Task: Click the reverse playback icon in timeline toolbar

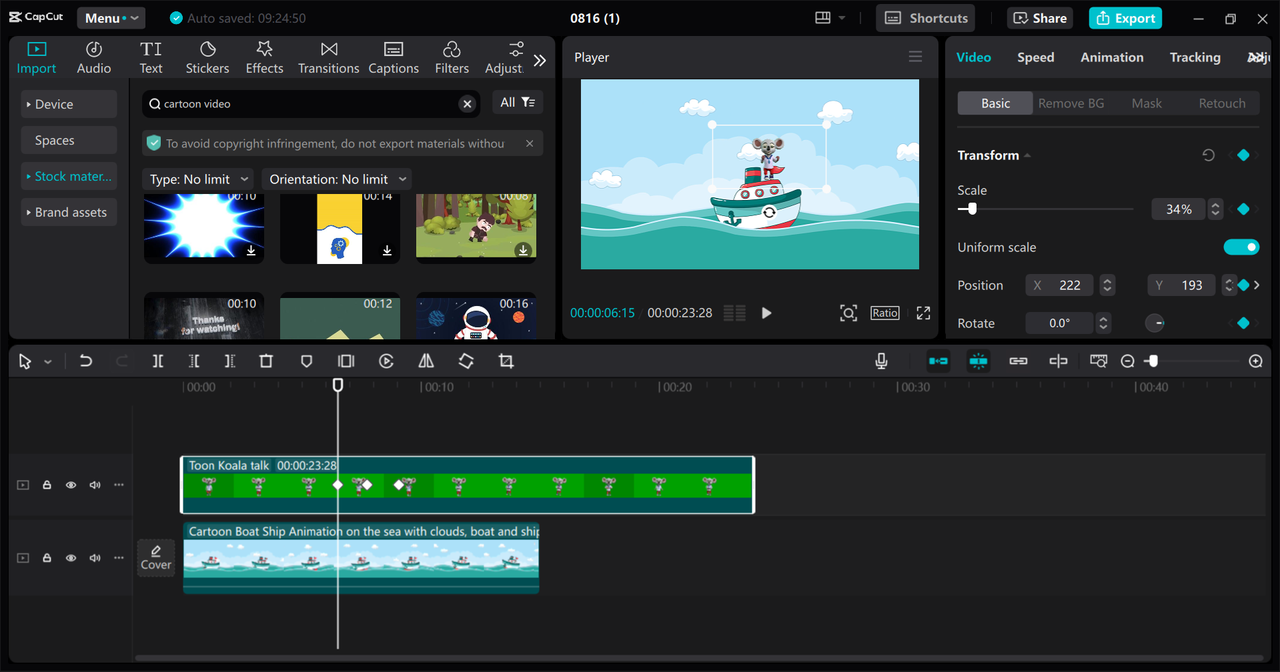Action: [x=386, y=361]
